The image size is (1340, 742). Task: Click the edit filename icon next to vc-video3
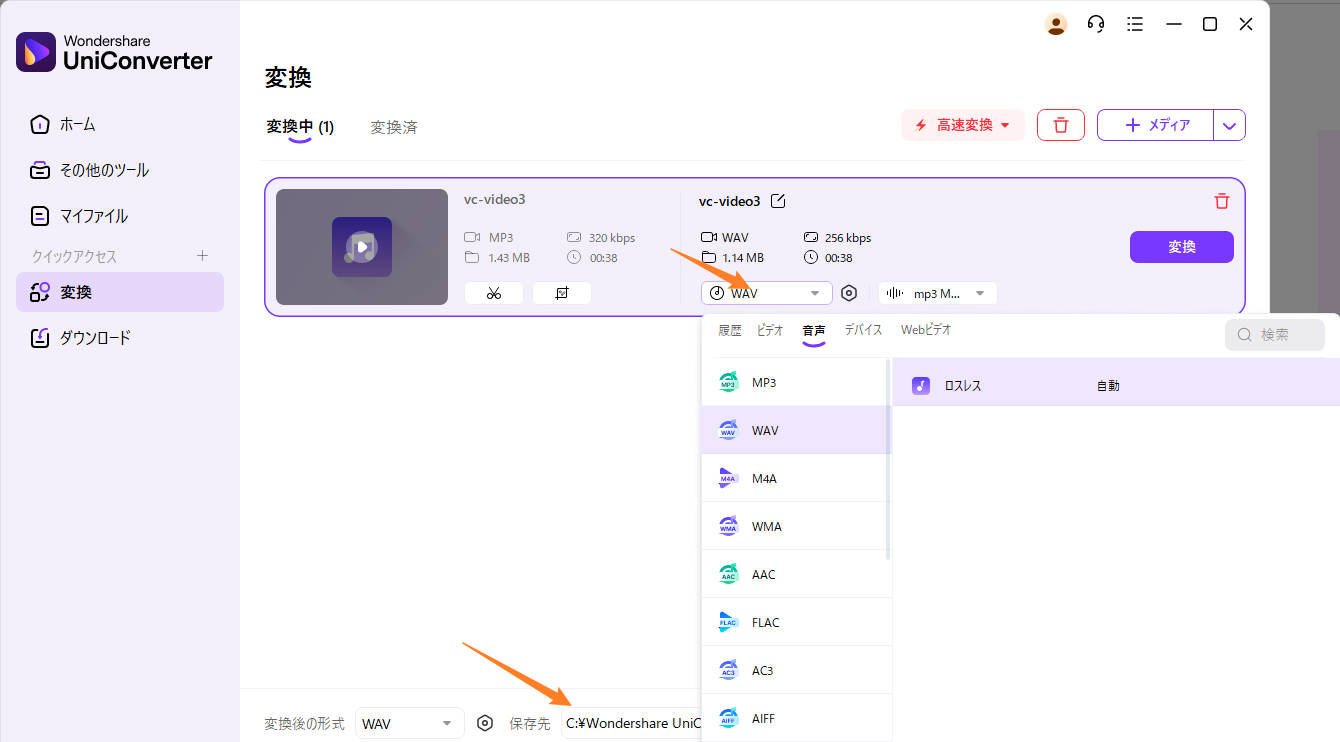click(778, 201)
